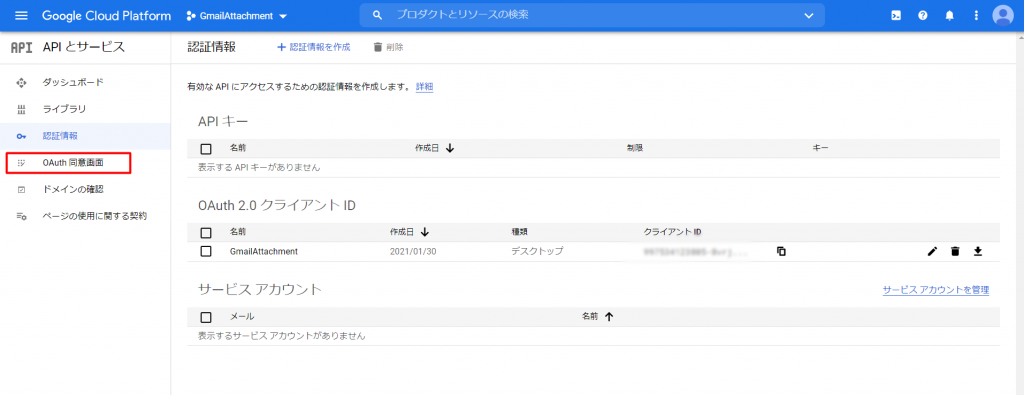This screenshot has height=395, width=1024.
Task: Copy the GmailAttachment client ID
Action: (781, 251)
